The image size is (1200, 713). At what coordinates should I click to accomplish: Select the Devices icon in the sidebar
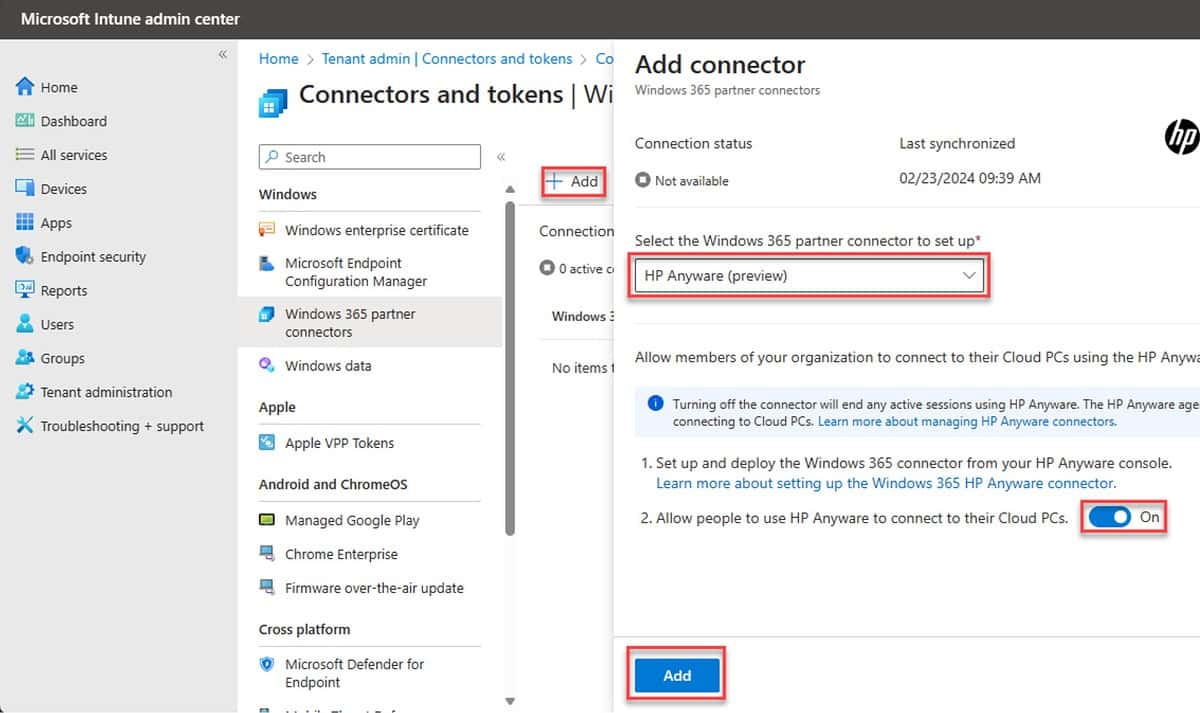[25, 188]
